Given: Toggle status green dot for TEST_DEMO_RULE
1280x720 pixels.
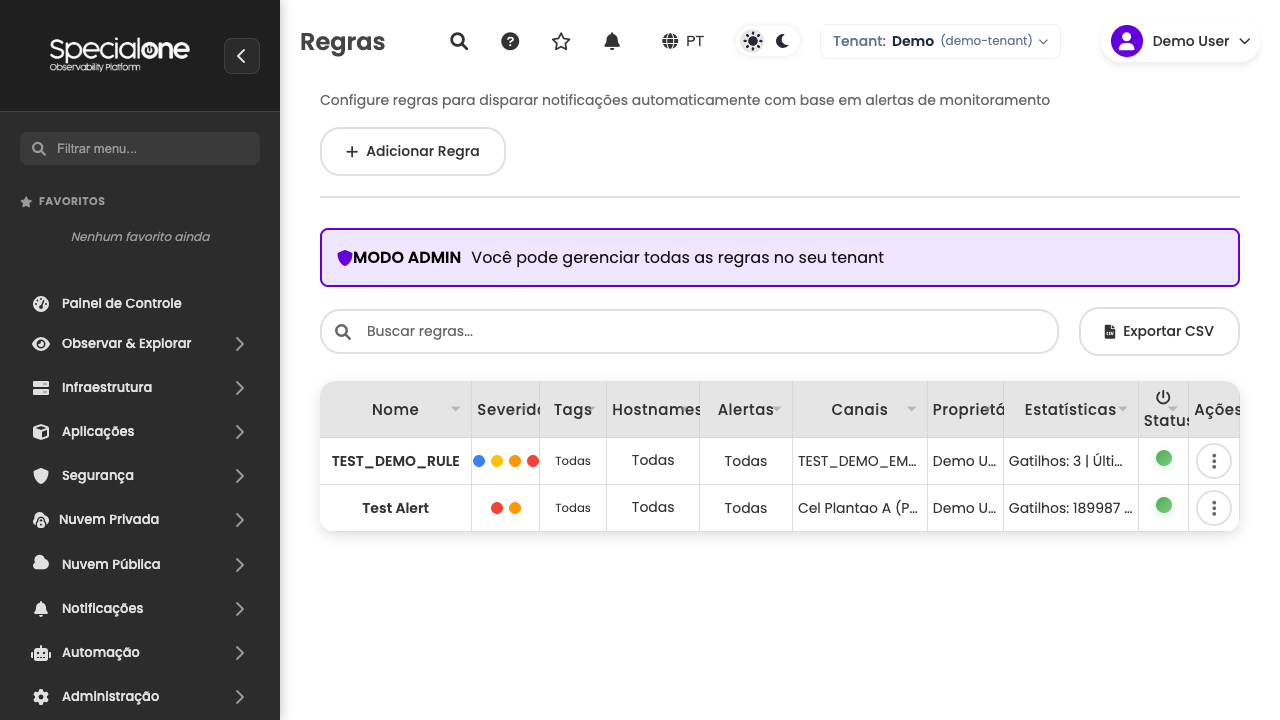Looking at the screenshot, I should pyautogui.click(x=1164, y=458).
